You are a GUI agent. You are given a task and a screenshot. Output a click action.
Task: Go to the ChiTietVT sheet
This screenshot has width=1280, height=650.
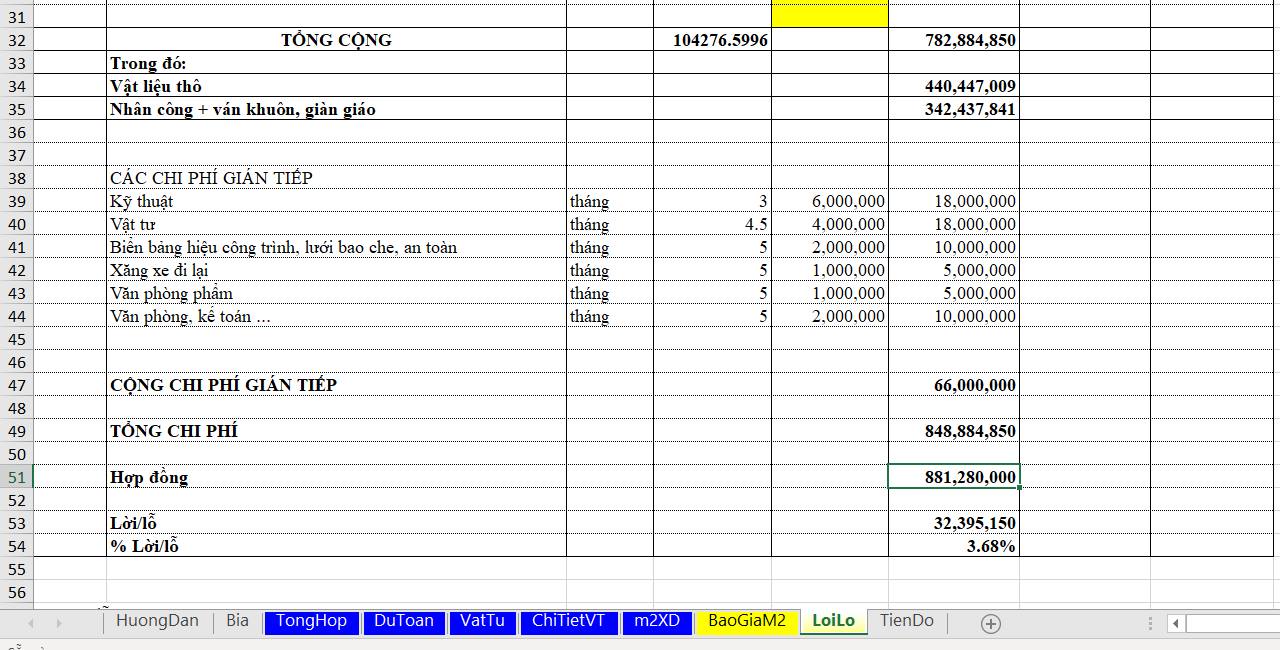pyautogui.click(x=568, y=621)
